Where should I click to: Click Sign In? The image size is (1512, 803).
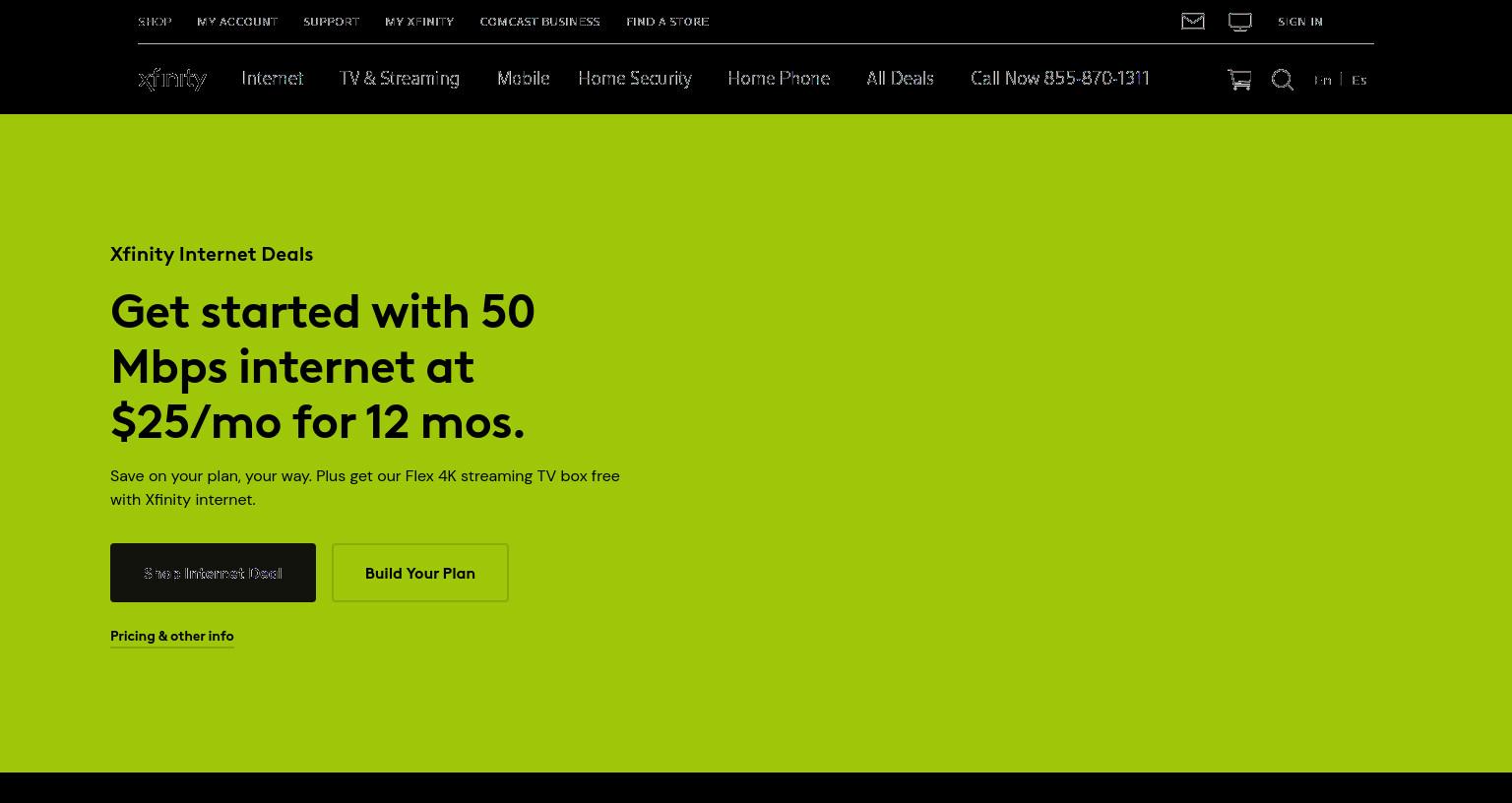pos(1300,21)
